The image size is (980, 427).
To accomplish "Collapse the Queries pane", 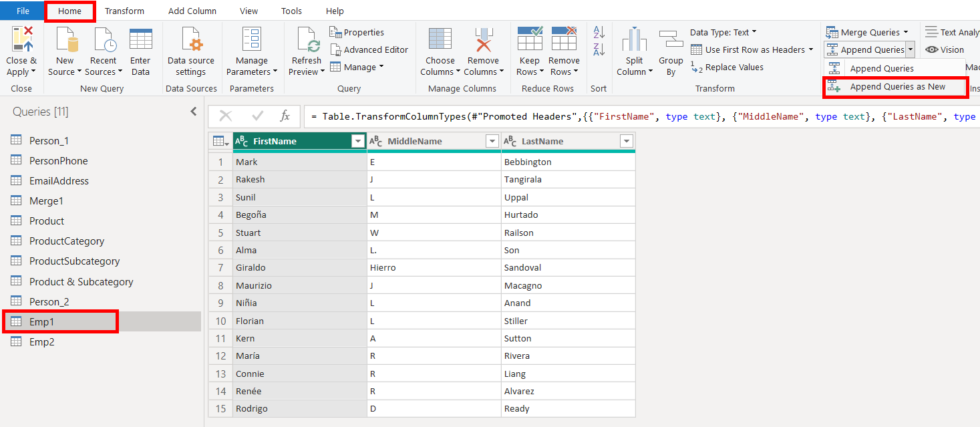I will click(x=193, y=112).
